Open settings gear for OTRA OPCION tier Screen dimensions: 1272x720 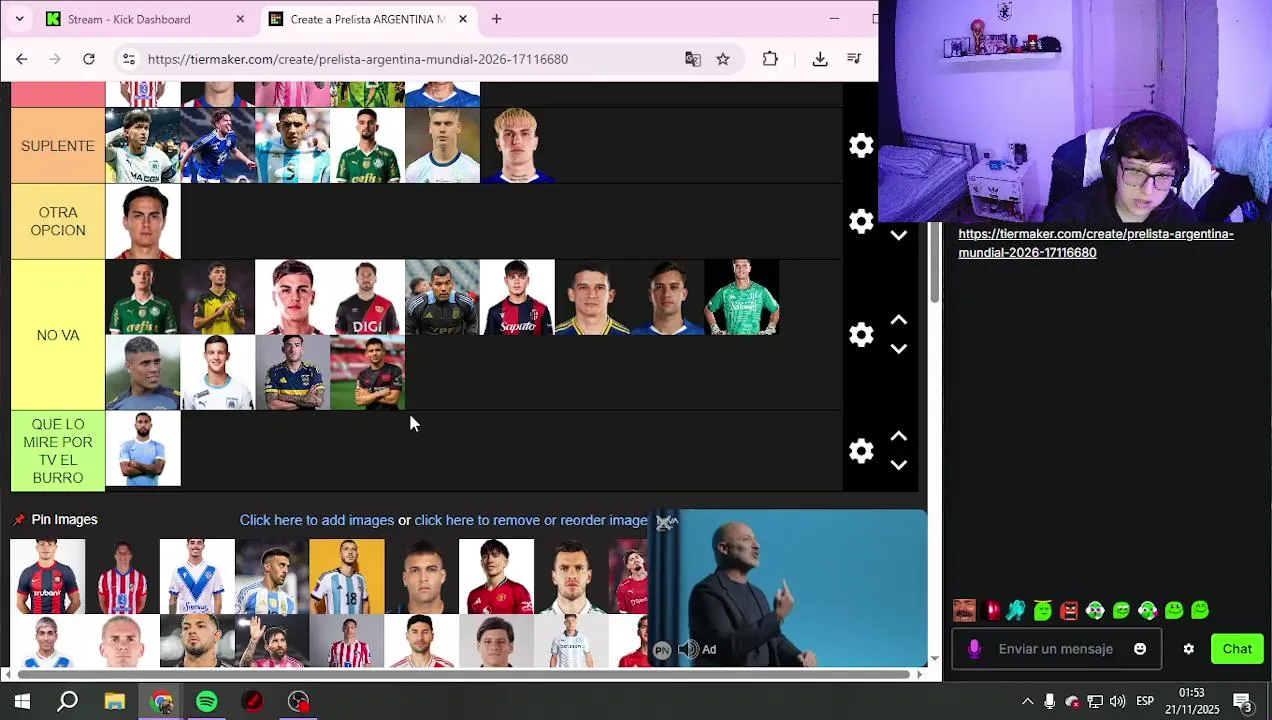tap(861, 221)
